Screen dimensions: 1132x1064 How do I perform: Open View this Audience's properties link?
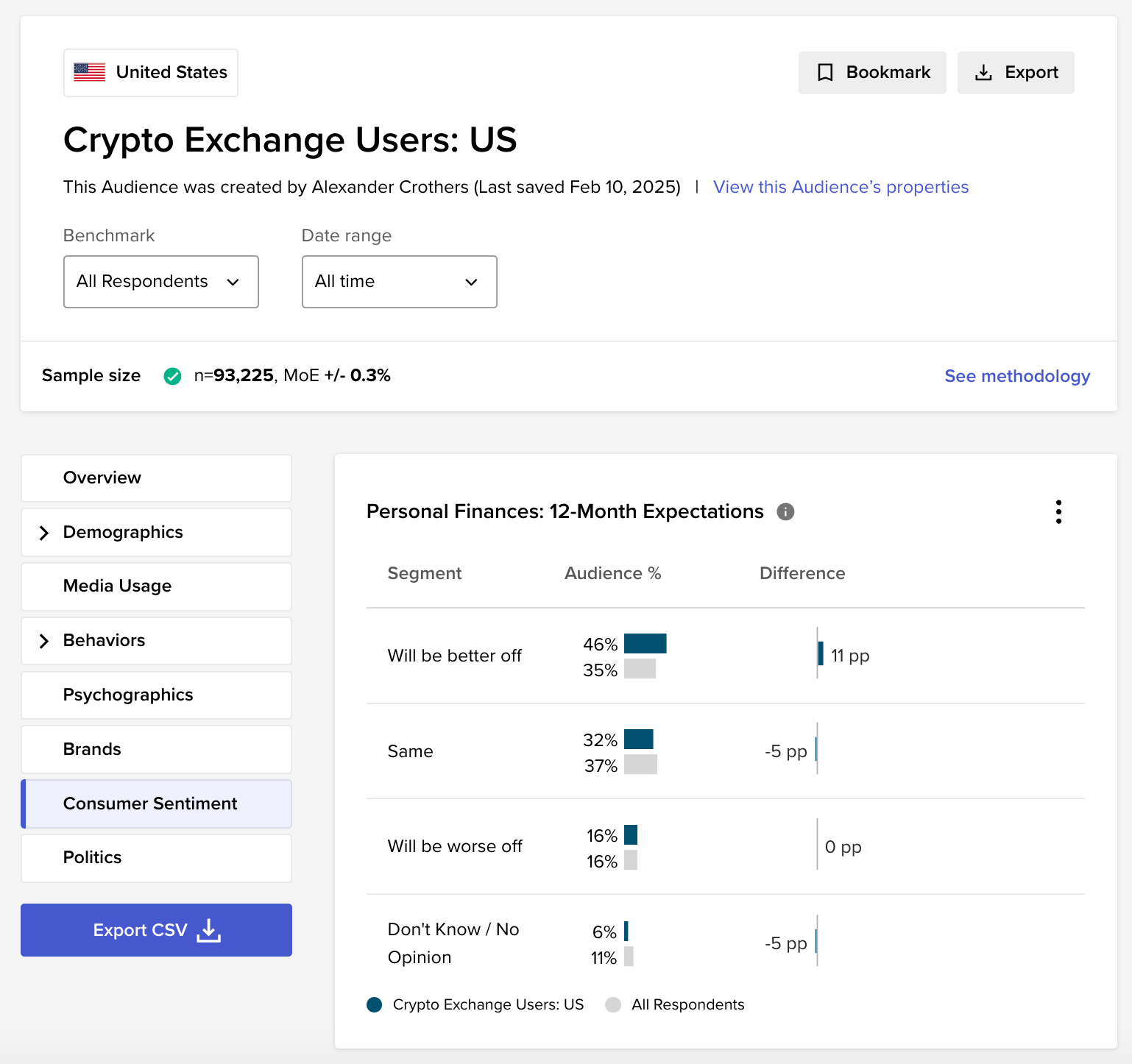[841, 187]
